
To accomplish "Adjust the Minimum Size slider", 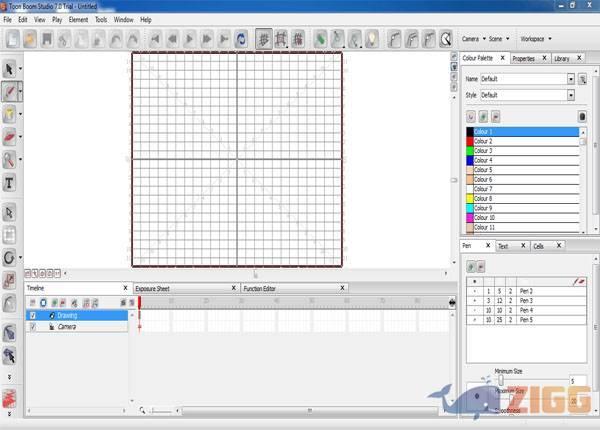I will click(501, 380).
